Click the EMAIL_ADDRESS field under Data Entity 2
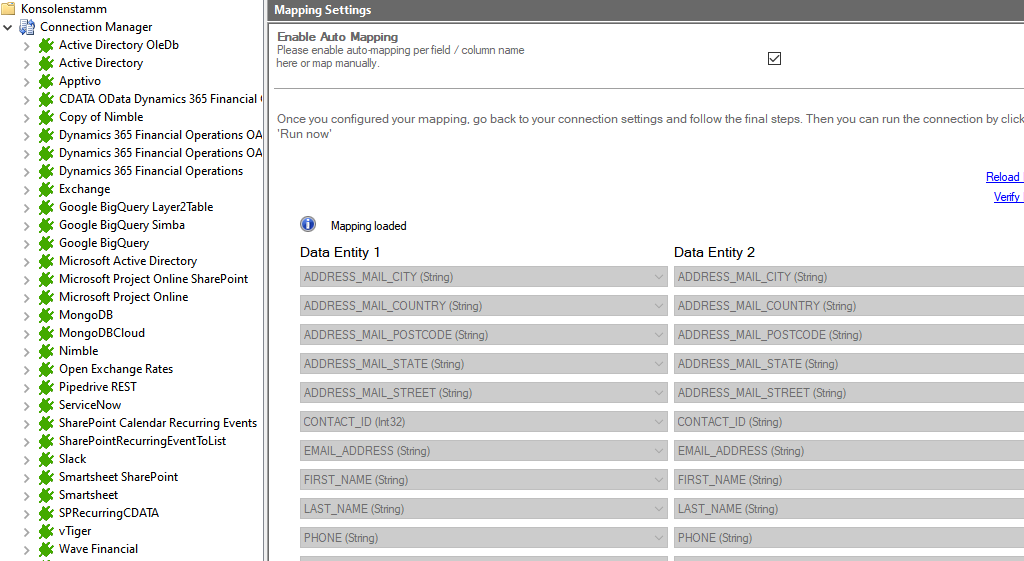The image size is (1024, 561). 848,451
